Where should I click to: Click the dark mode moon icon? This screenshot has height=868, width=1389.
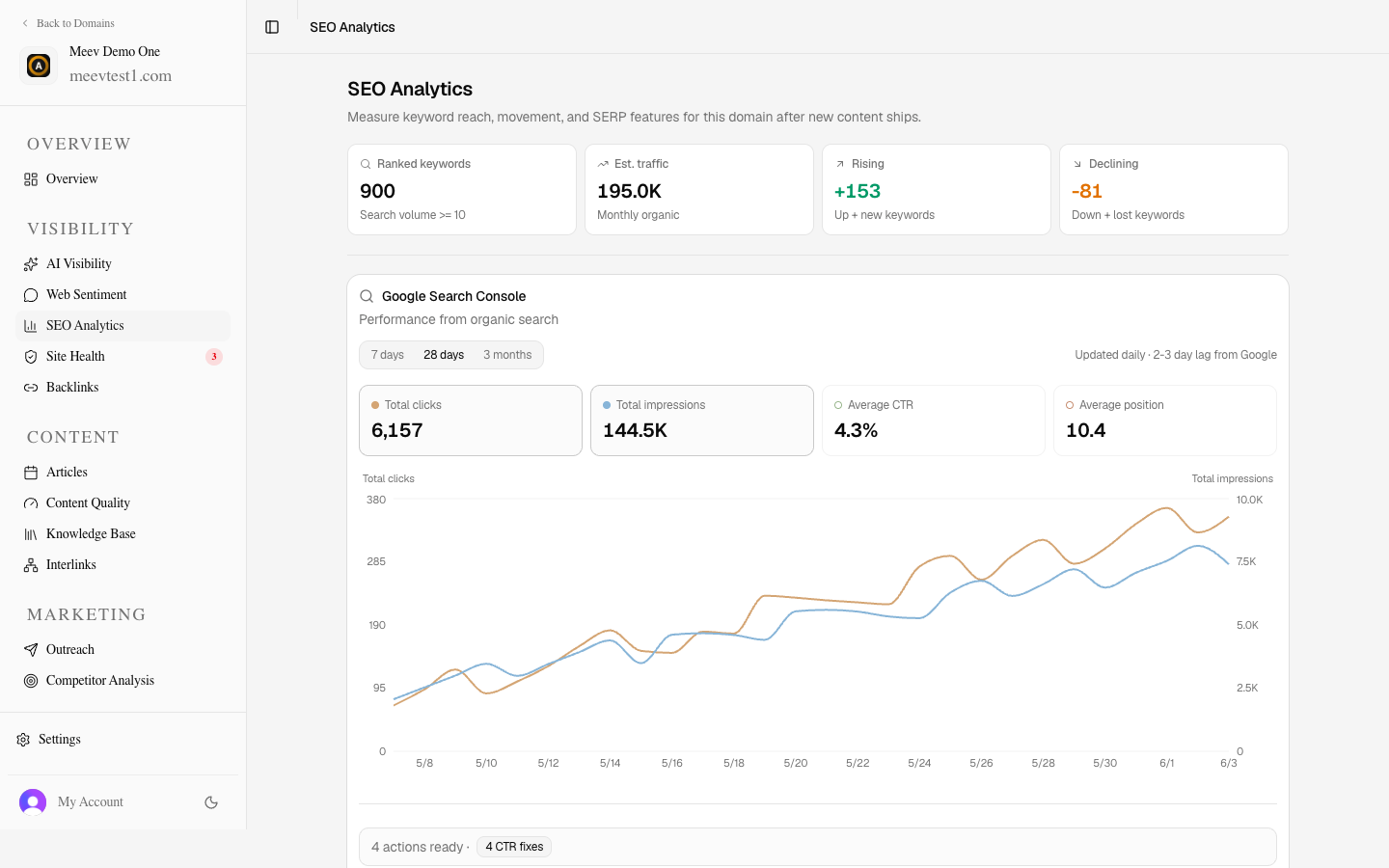coord(211,802)
